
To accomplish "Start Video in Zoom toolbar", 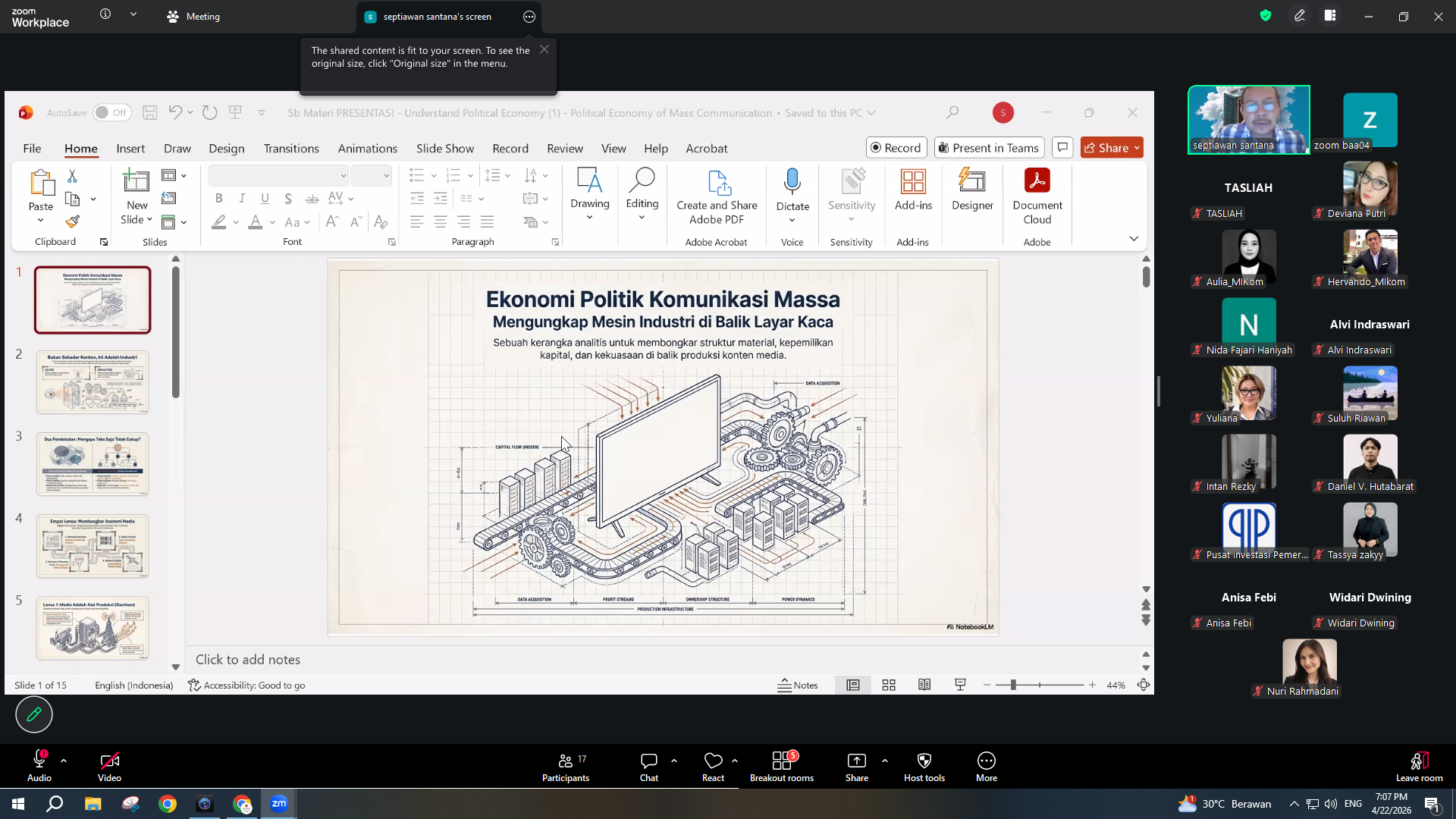I will [x=109, y=766].
